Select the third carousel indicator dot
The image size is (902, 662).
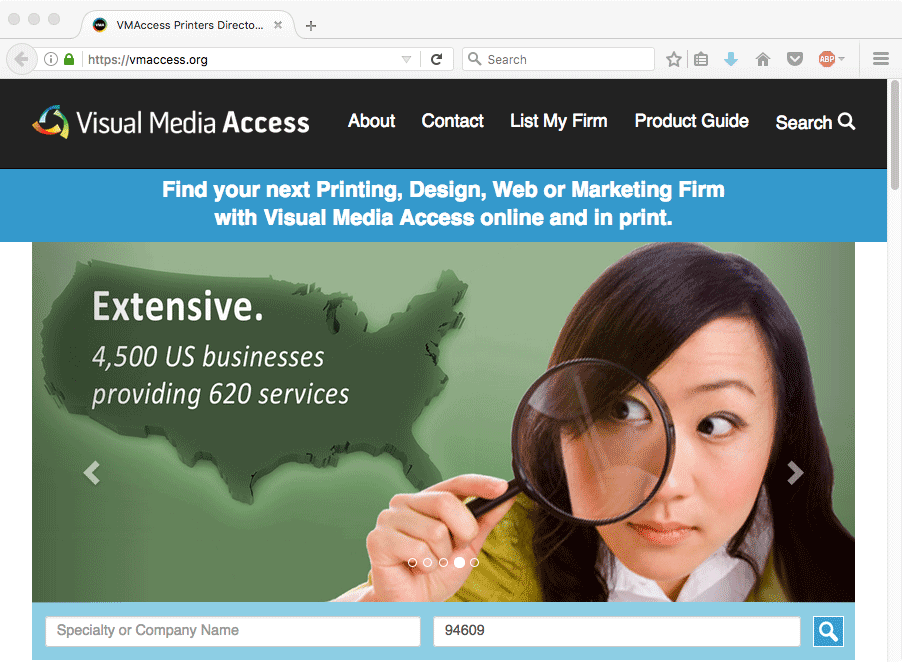tap(443, 562)
